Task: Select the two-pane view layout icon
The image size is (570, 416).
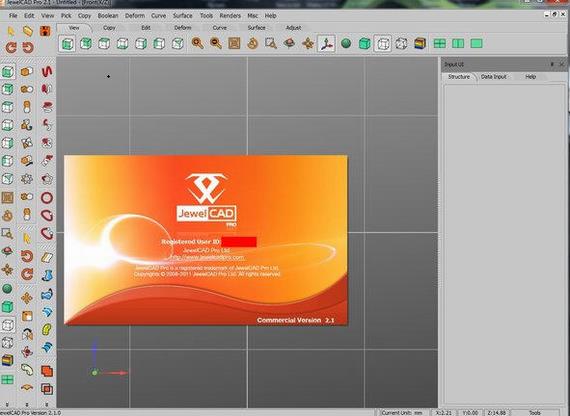Action: point(458,44)
